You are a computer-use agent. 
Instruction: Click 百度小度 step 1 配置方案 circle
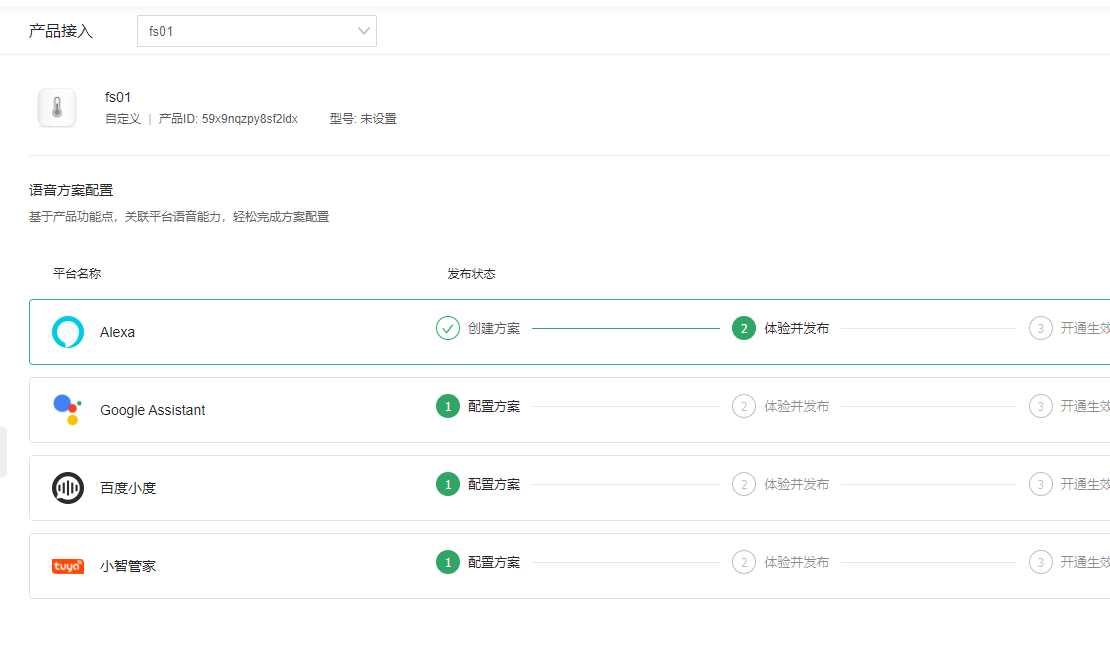(x=448, y=484)
